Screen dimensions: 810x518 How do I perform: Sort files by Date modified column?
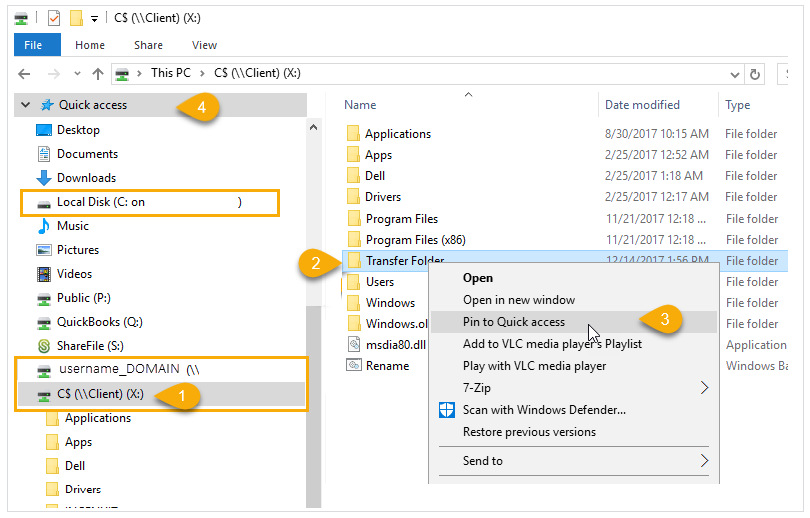(642, 105)
